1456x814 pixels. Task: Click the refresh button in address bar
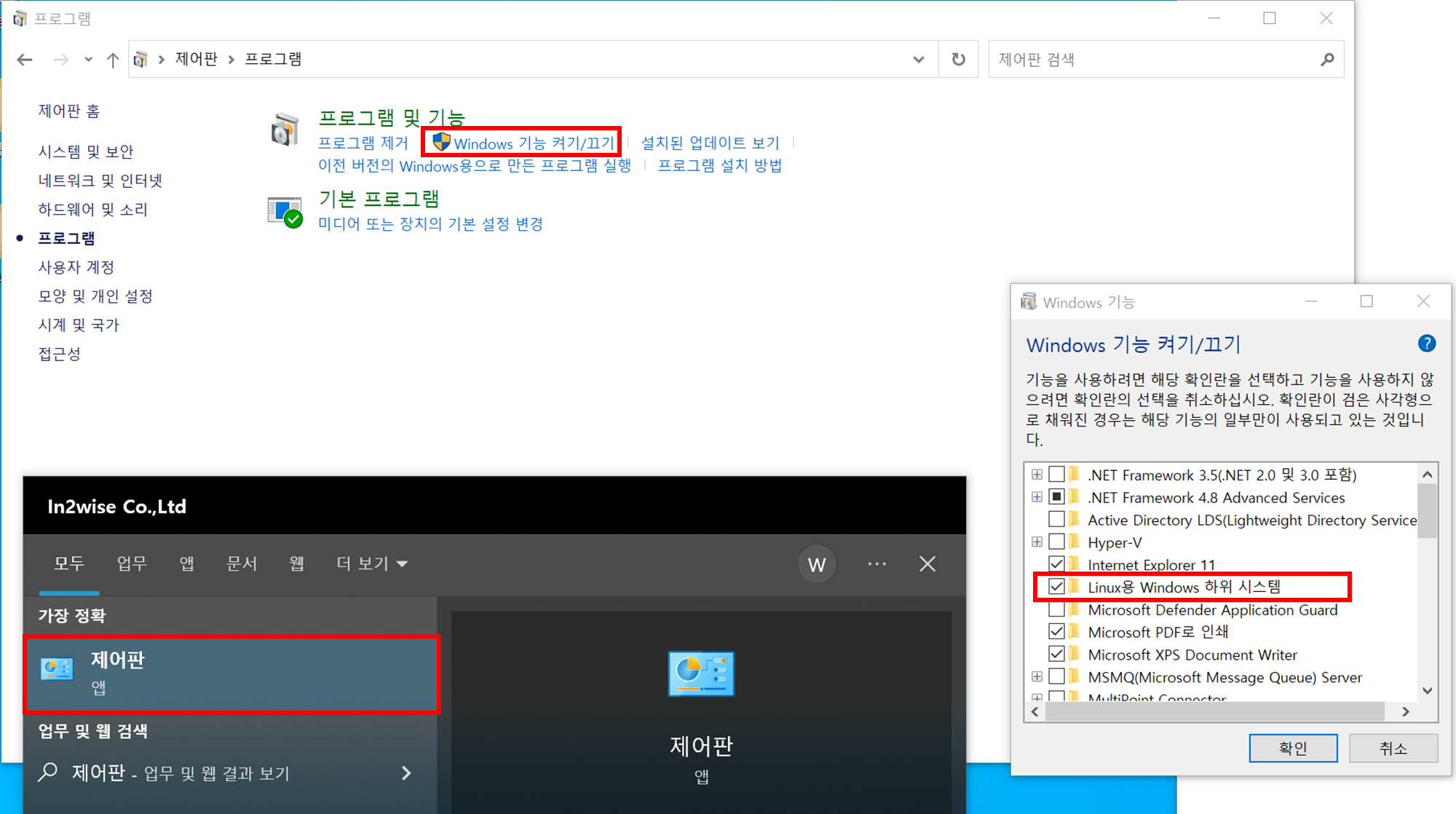coord(958,60)
